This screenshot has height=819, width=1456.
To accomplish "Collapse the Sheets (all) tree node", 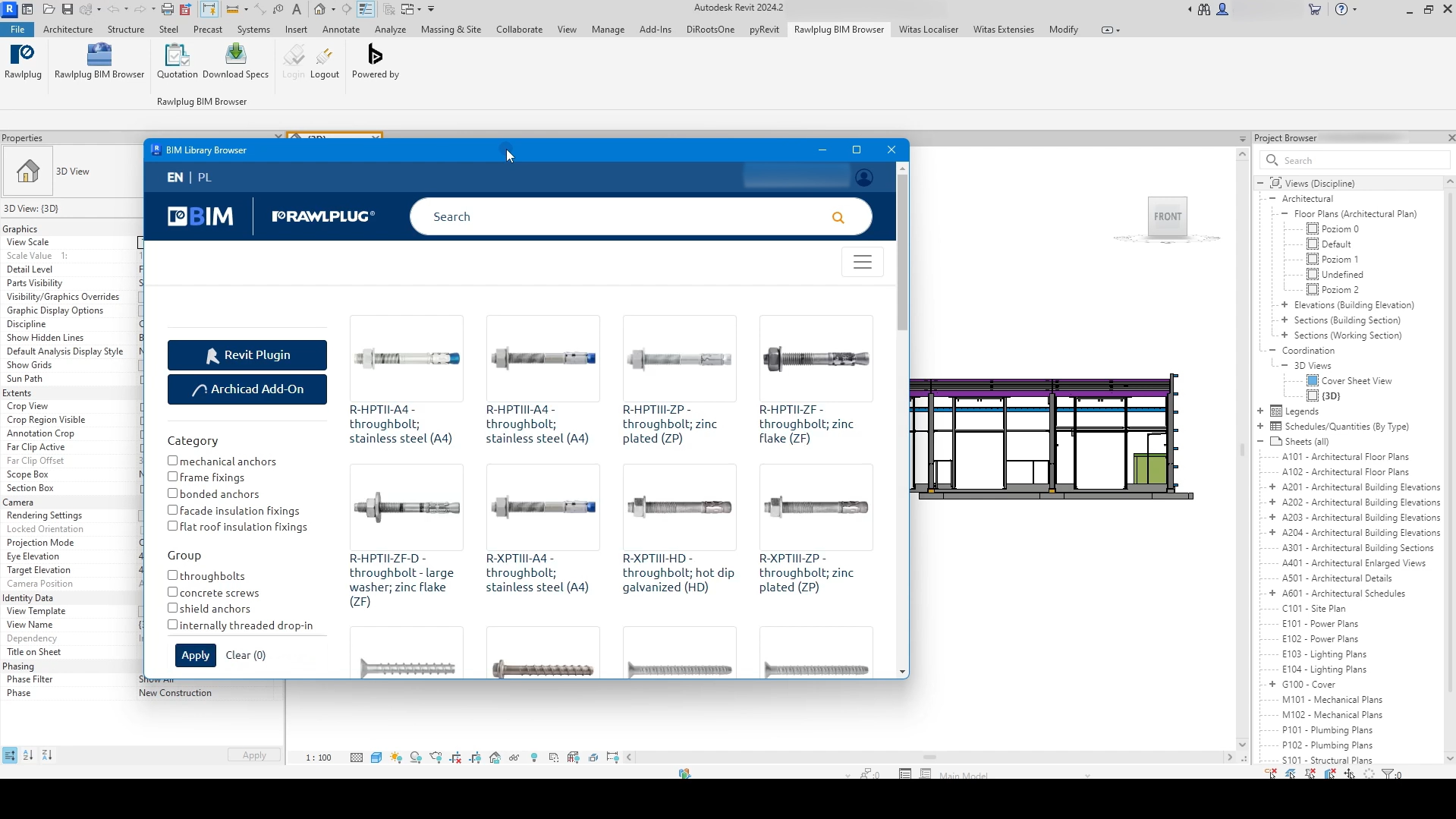I will pos(1260,442).
